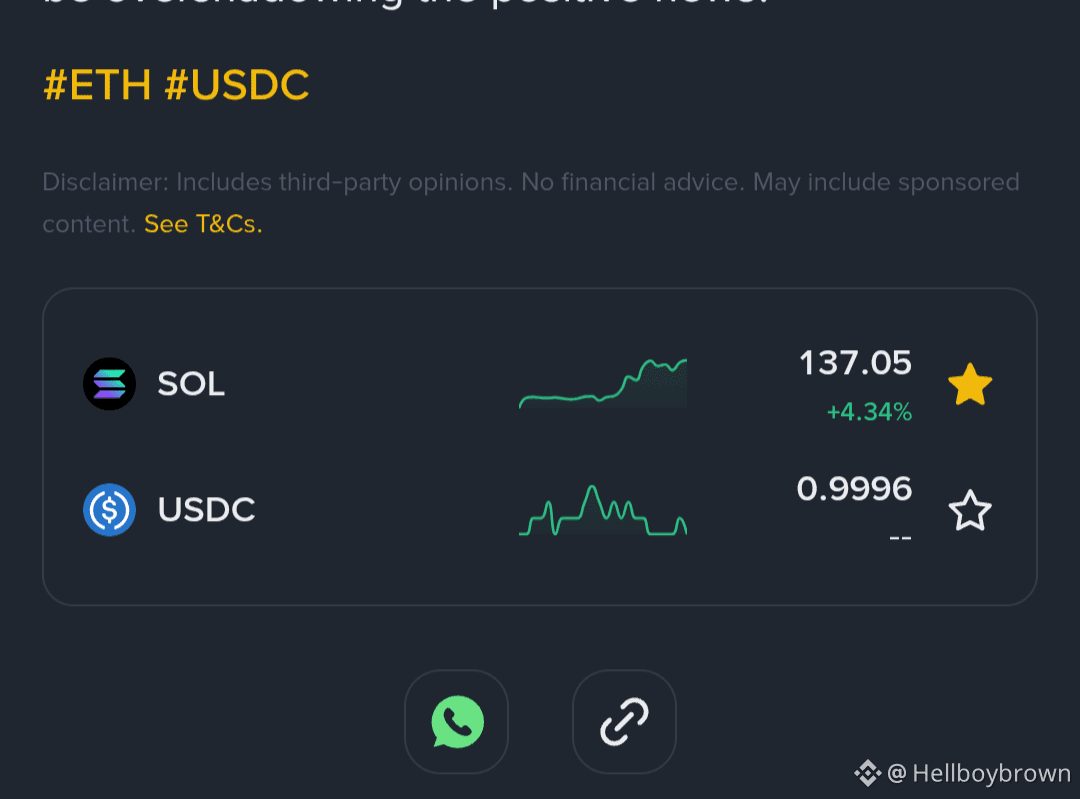Select the SOL ticker name

pyautogui.click(x=191, y=384)
